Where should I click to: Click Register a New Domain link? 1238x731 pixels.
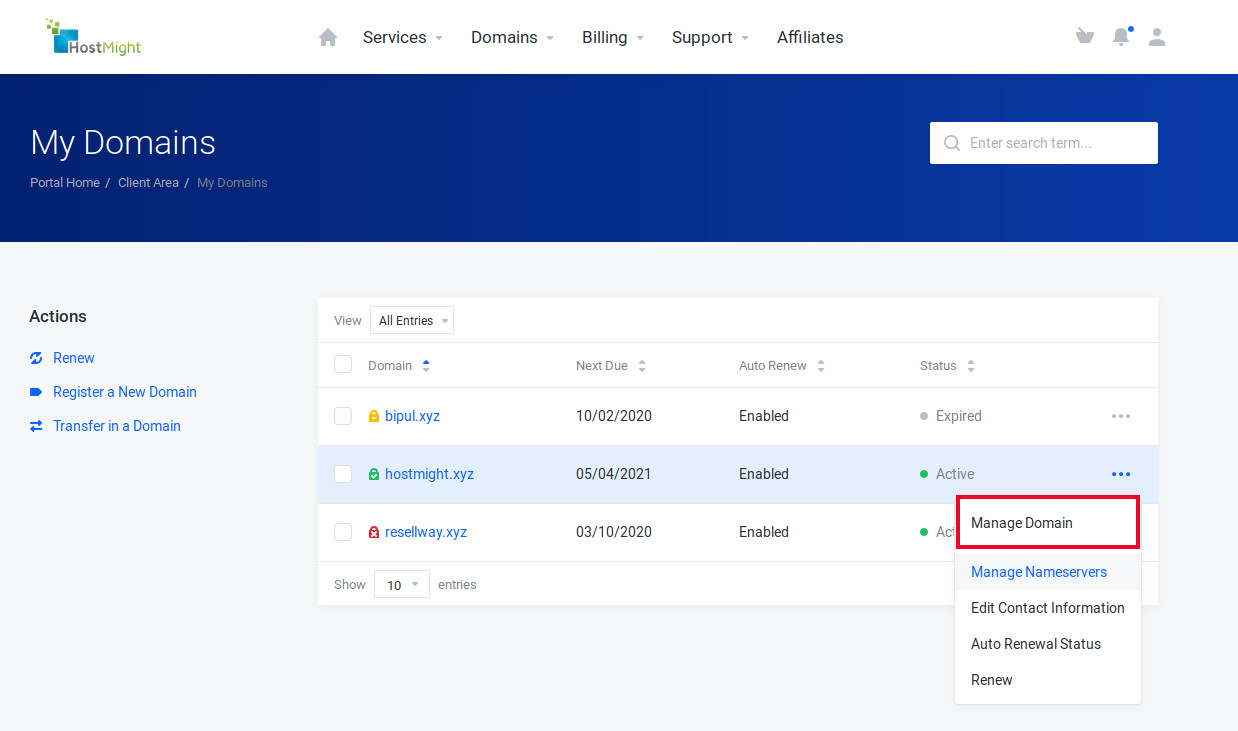(x=124, y=392)
